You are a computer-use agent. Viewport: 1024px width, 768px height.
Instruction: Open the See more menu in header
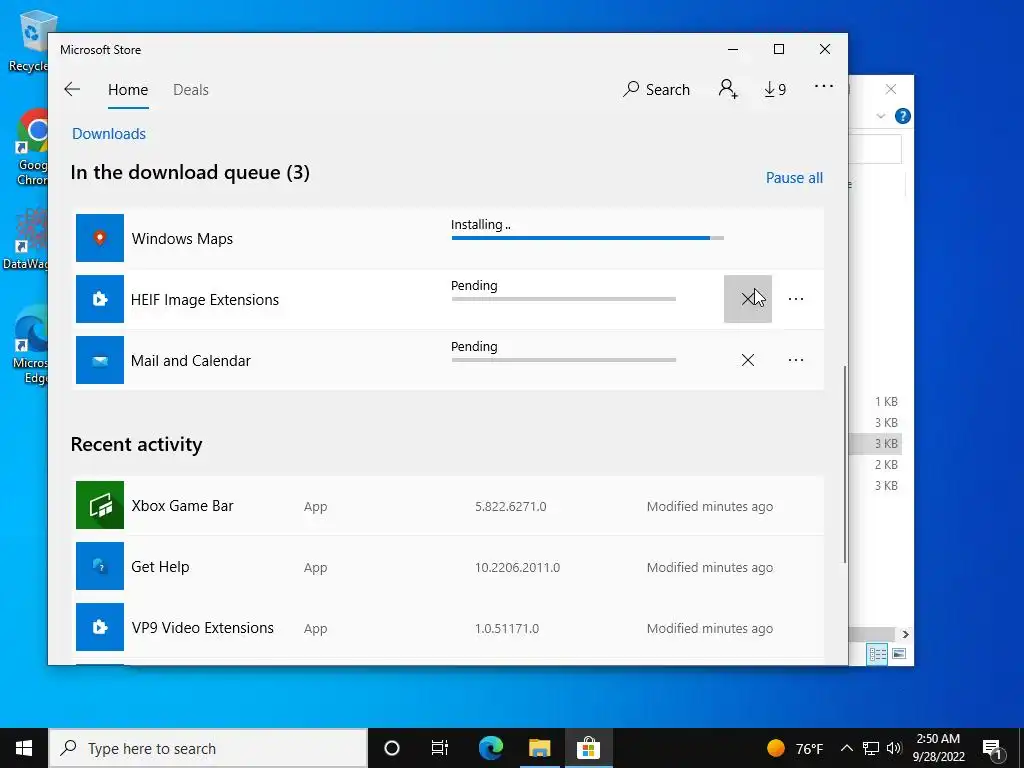[824, 86]
